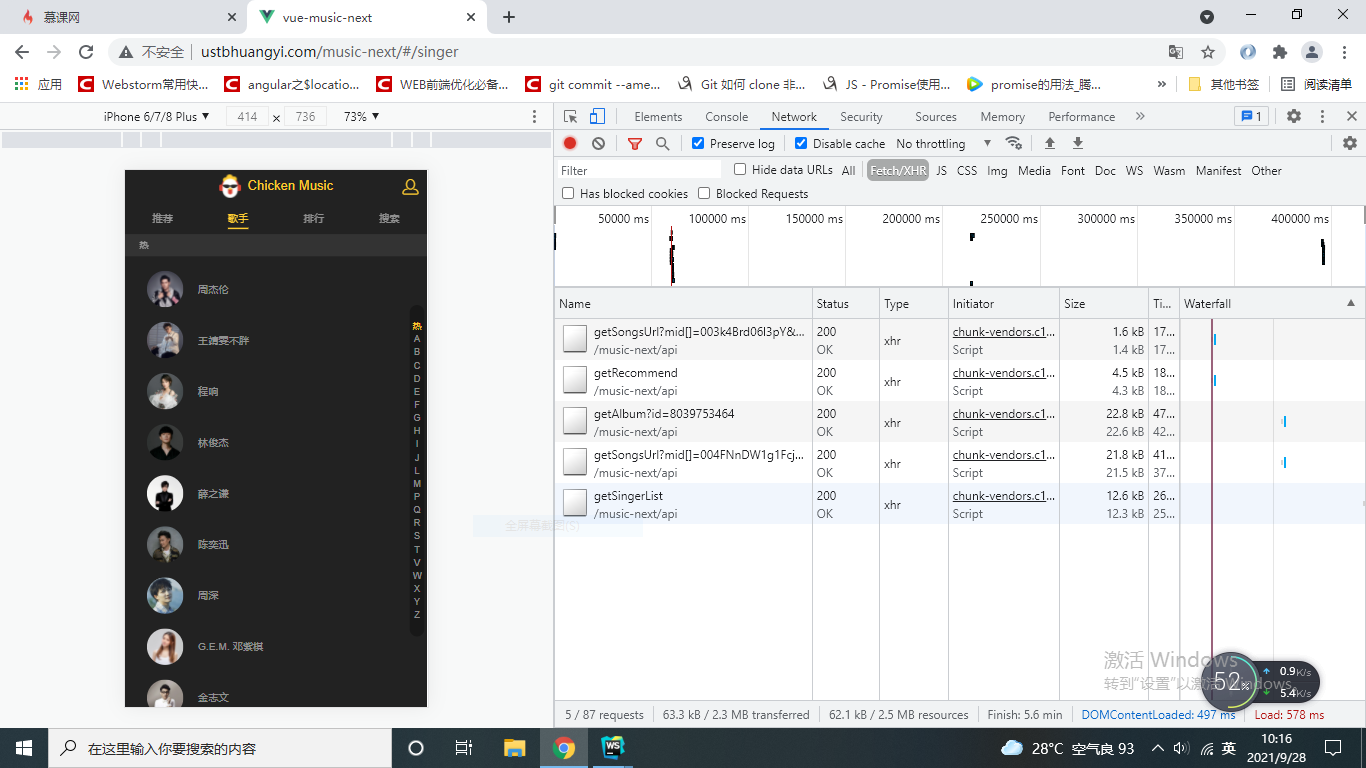Click the browser address bar
1366x768 pixels.
[640, 52]
